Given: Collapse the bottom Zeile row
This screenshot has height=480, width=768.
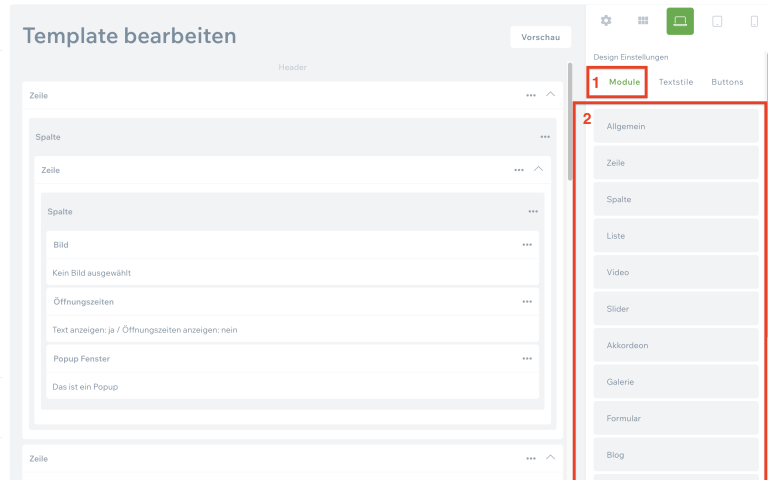Looking at the screenshot, I should [x=550, y=458].
